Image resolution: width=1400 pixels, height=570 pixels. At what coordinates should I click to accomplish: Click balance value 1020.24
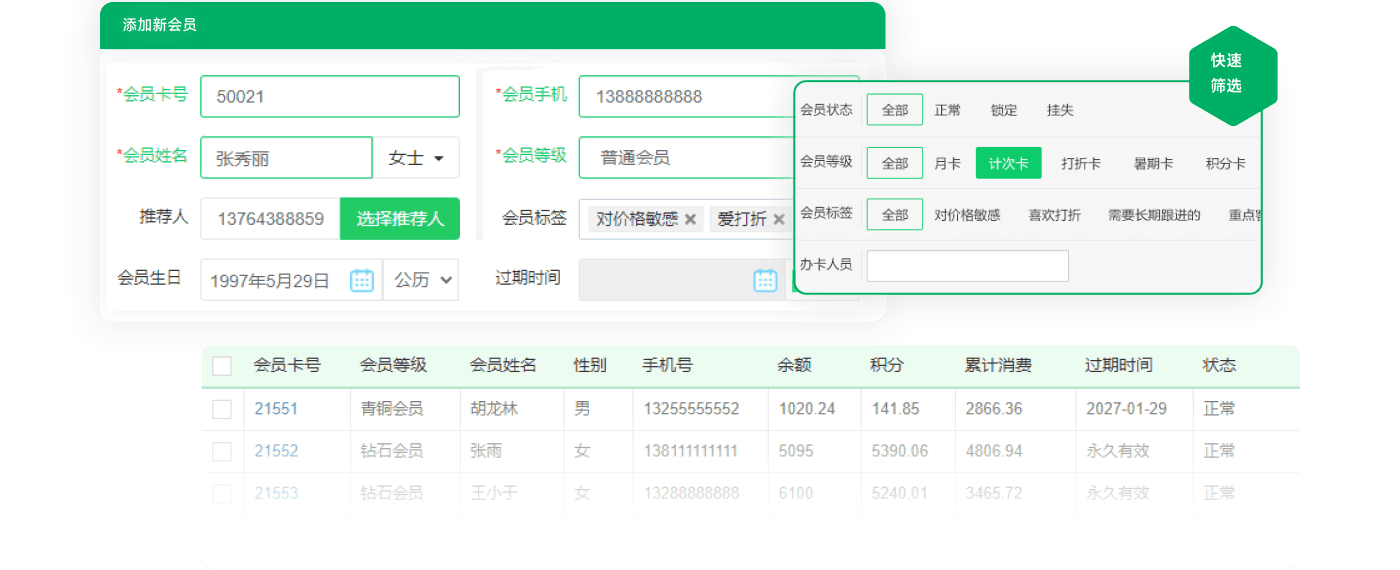coord(806,409)
